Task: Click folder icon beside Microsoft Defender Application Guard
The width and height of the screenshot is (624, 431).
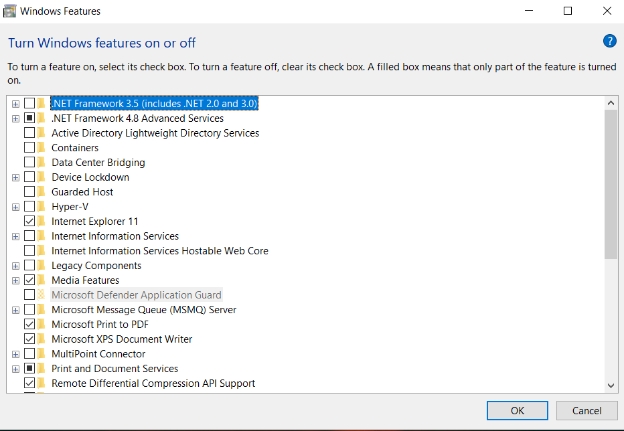Action: click(41, 295)
